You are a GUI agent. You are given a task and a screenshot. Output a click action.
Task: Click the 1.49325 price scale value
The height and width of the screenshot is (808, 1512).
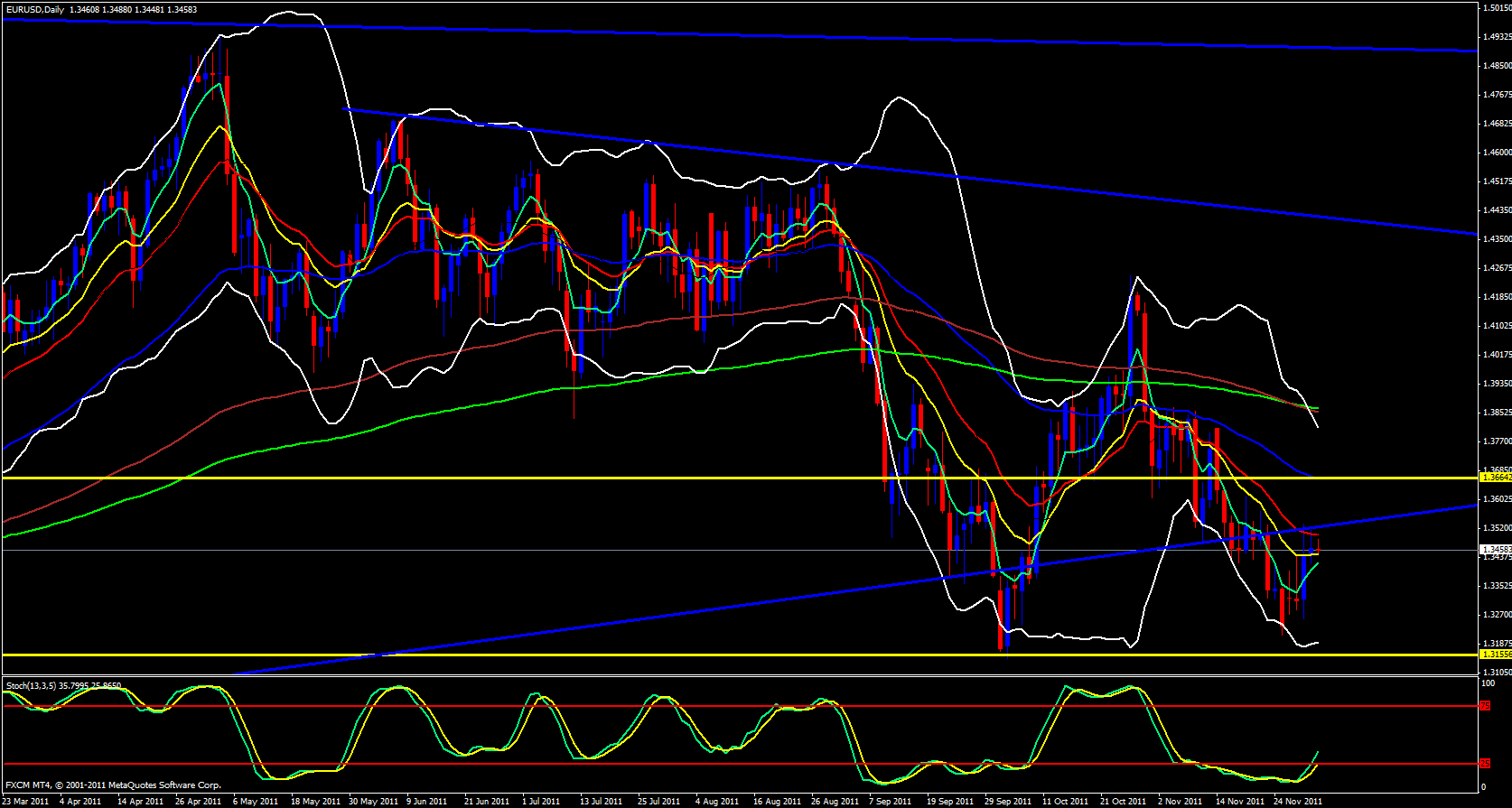click(1497, 37)
